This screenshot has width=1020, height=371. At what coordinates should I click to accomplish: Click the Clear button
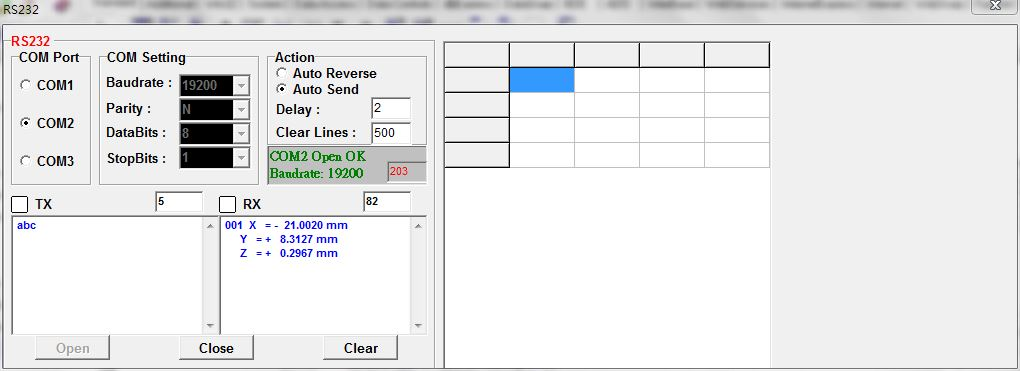[360, 348]
